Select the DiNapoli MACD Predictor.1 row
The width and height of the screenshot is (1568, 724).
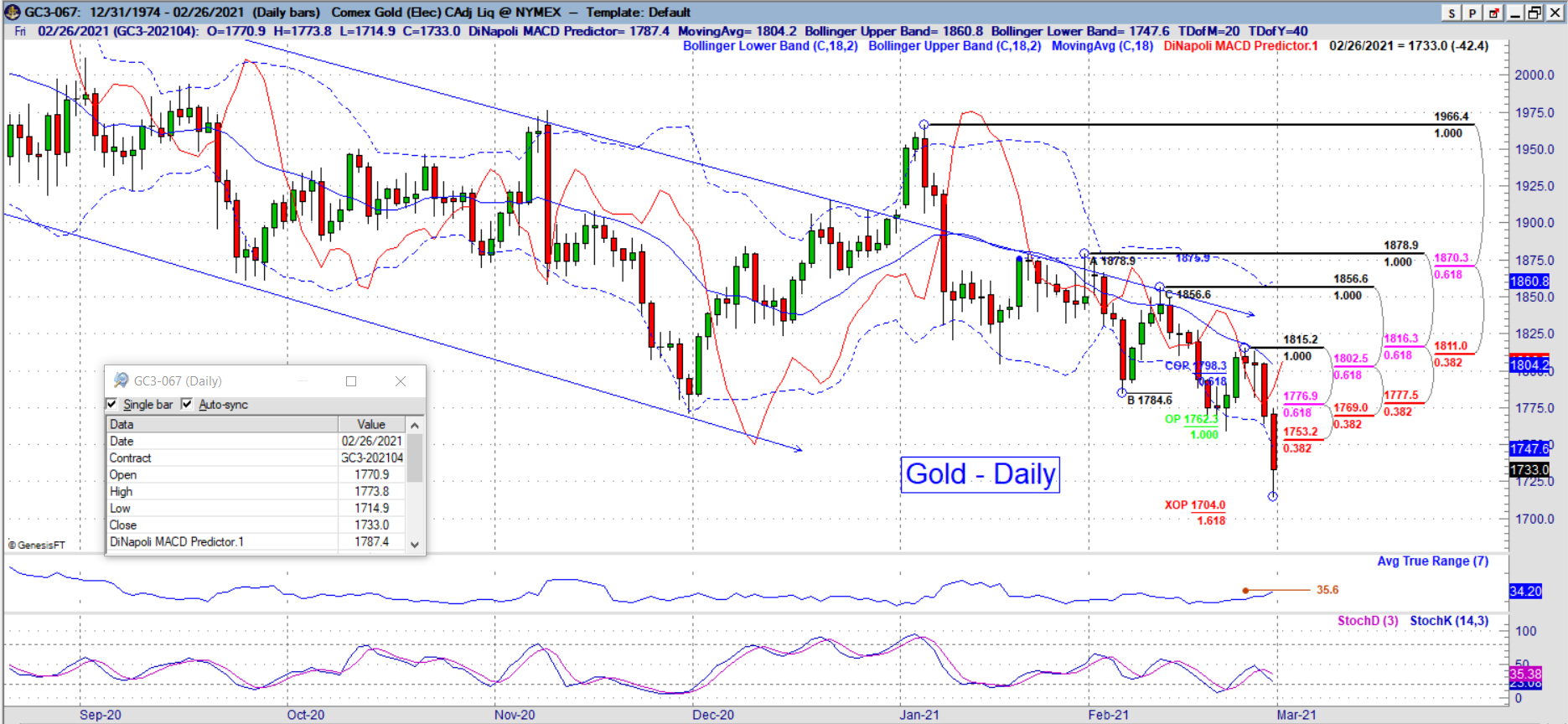256,541
